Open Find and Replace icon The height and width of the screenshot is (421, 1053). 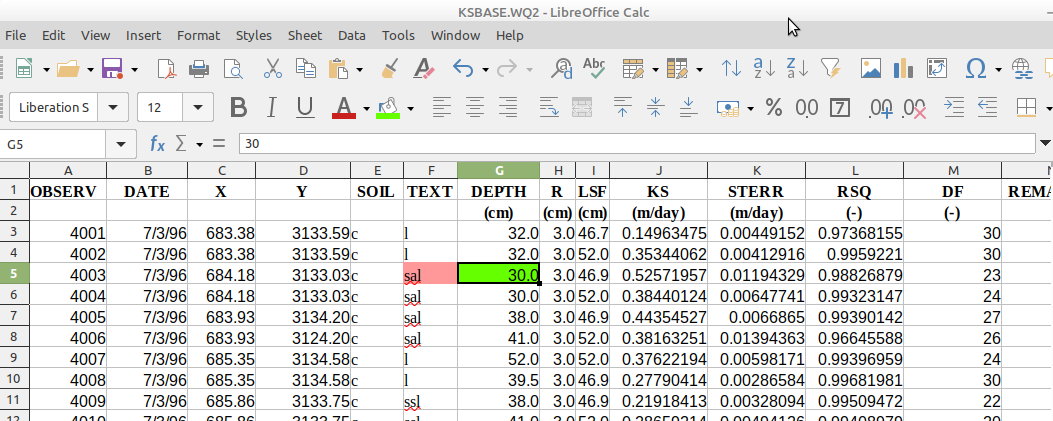[561, 68]
